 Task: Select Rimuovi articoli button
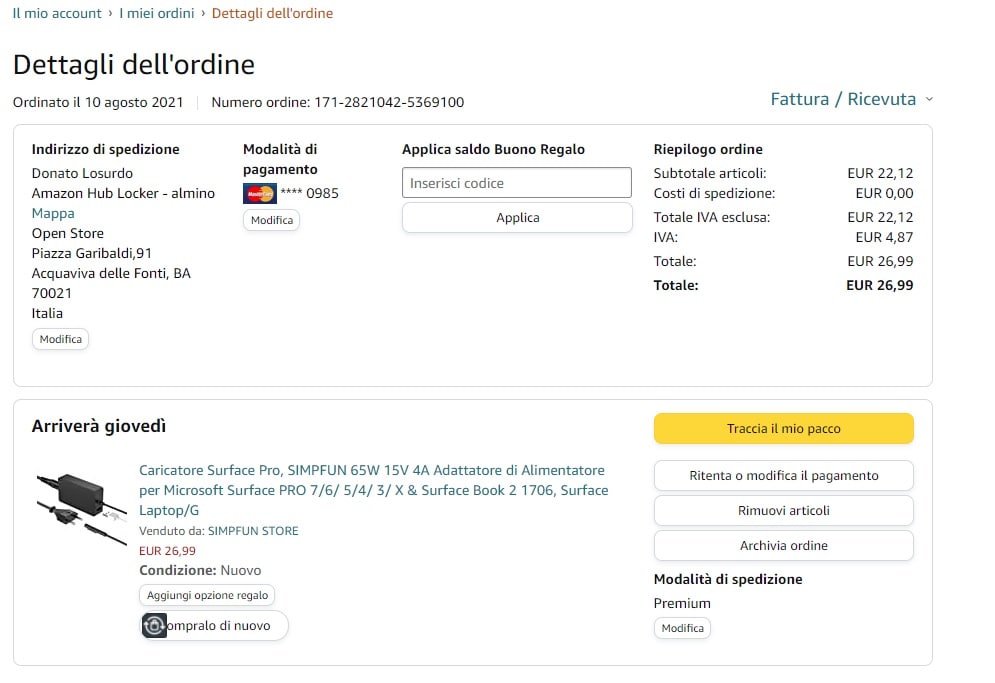(783, 510)
